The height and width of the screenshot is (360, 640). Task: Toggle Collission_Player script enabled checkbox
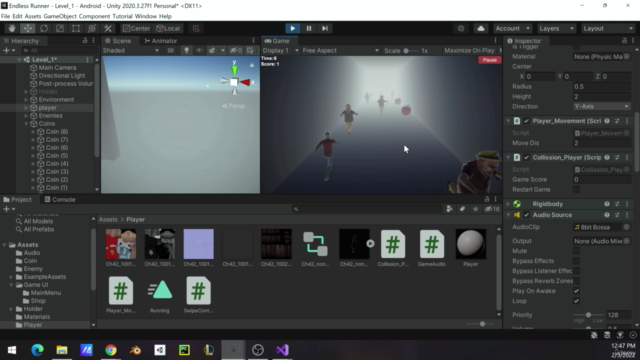(x=527, y=157)
